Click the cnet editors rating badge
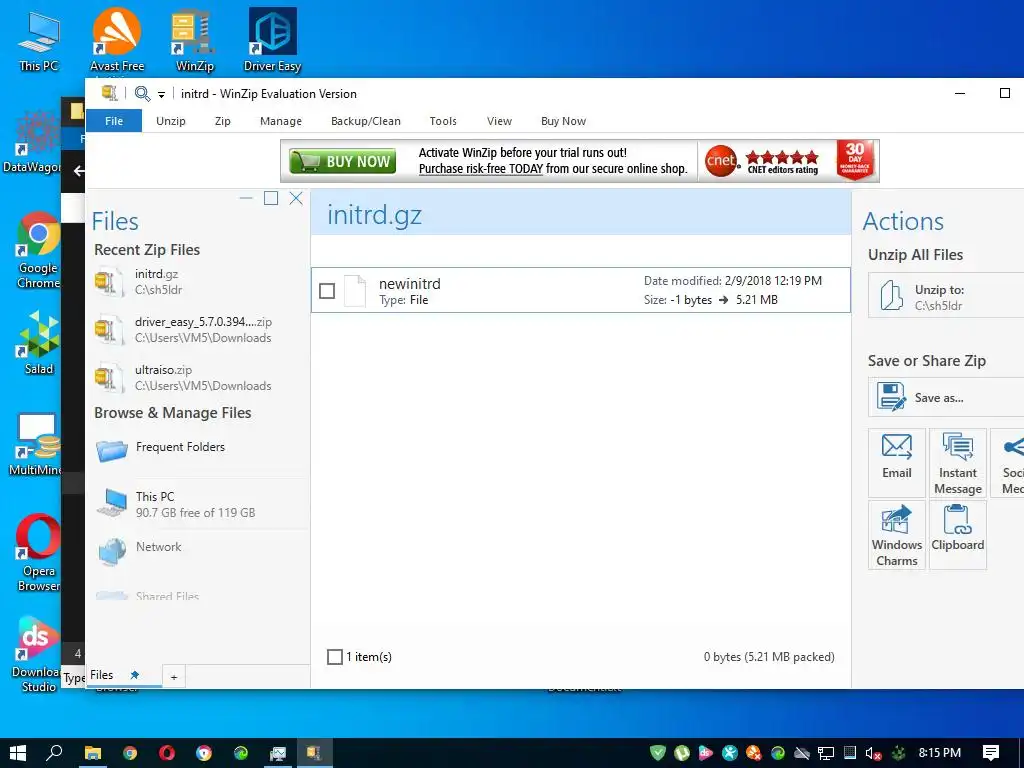Image resolution: width=1024 pixels, height=768 pixels. (762, 161)
